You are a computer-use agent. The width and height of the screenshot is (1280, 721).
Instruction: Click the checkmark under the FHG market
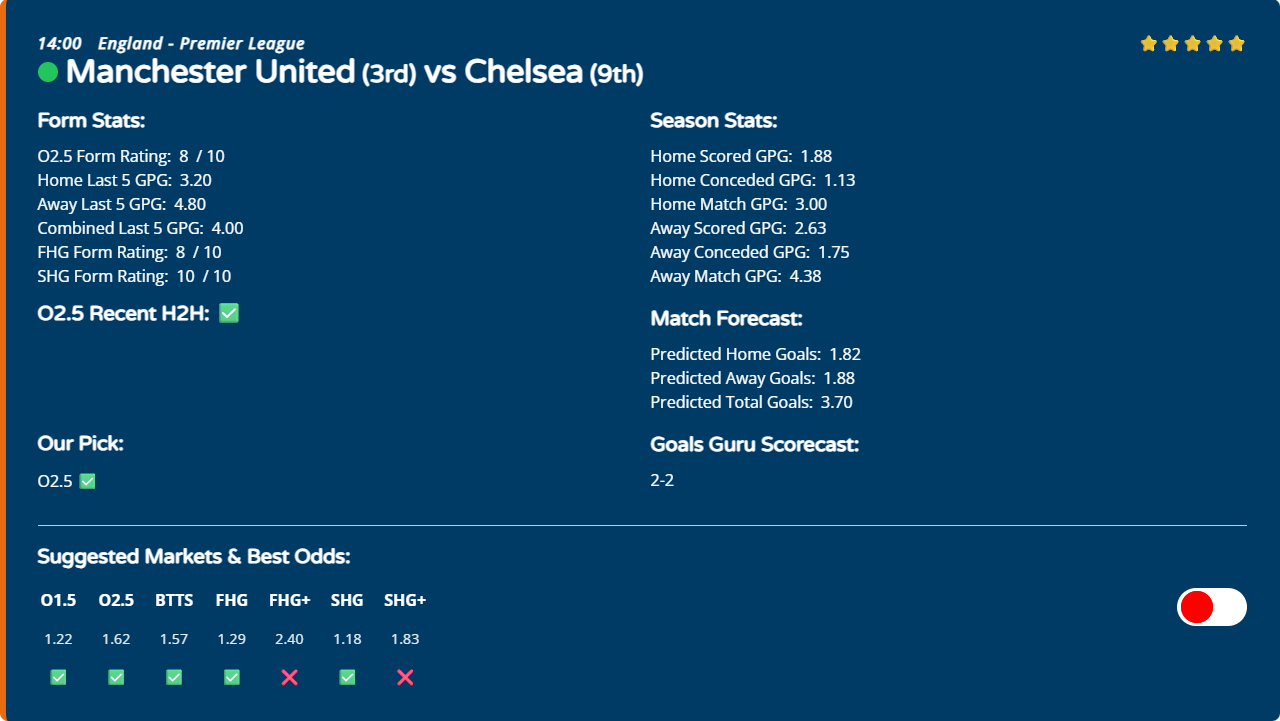(232, 677)
